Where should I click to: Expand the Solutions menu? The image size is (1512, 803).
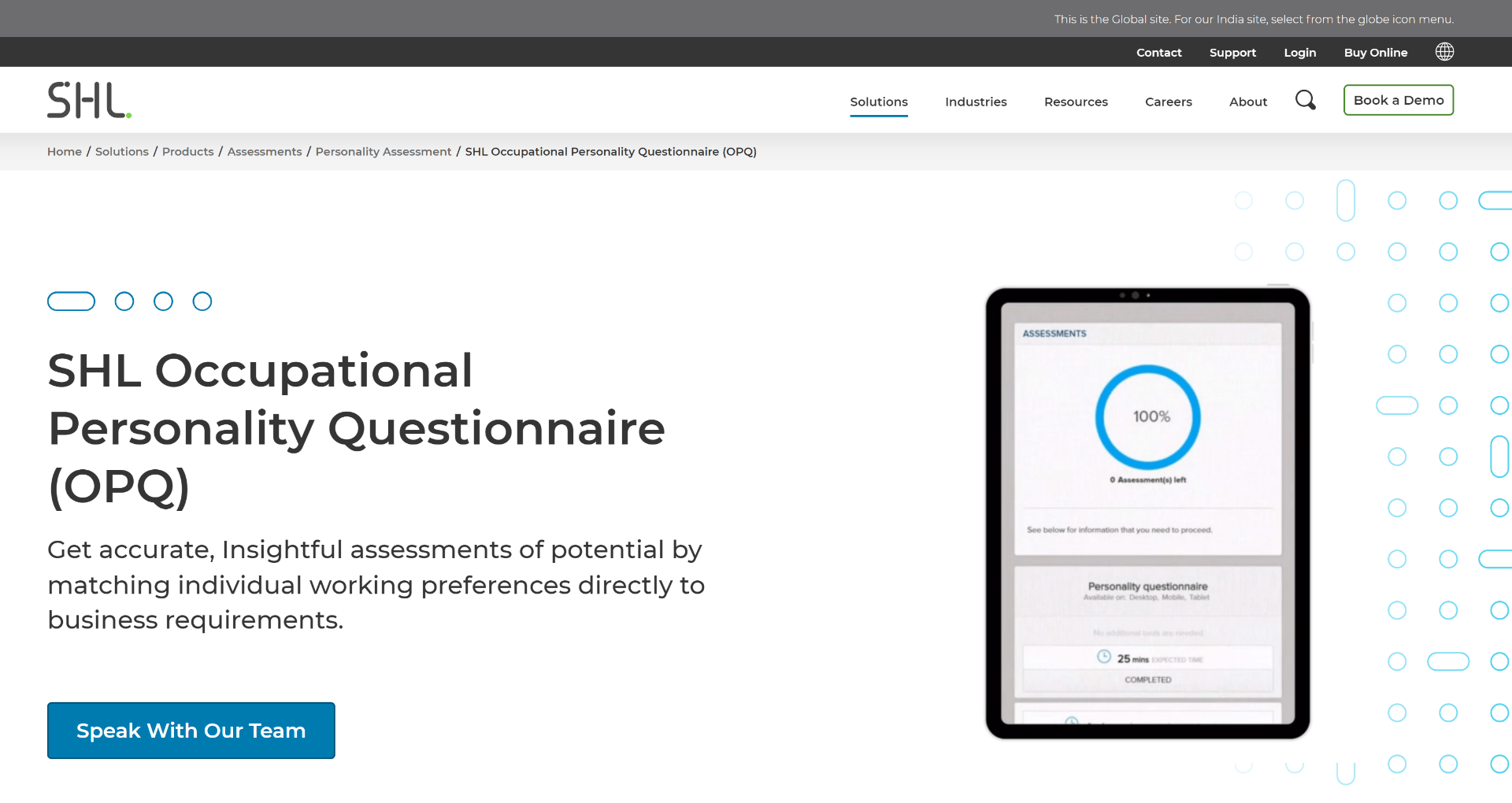tap(879, 102)
